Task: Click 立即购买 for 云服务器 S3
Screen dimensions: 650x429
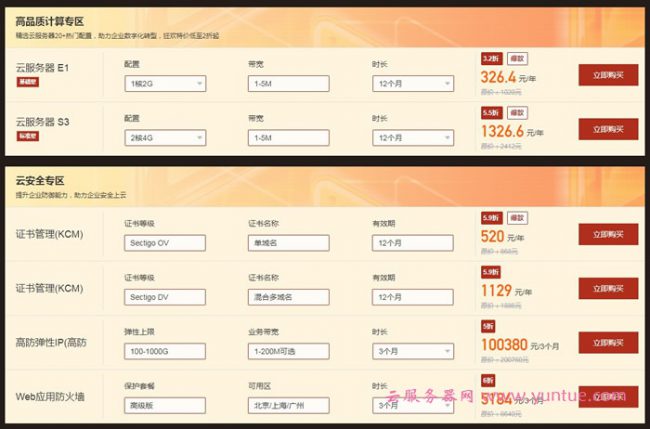Action: [x=608, y=129]
